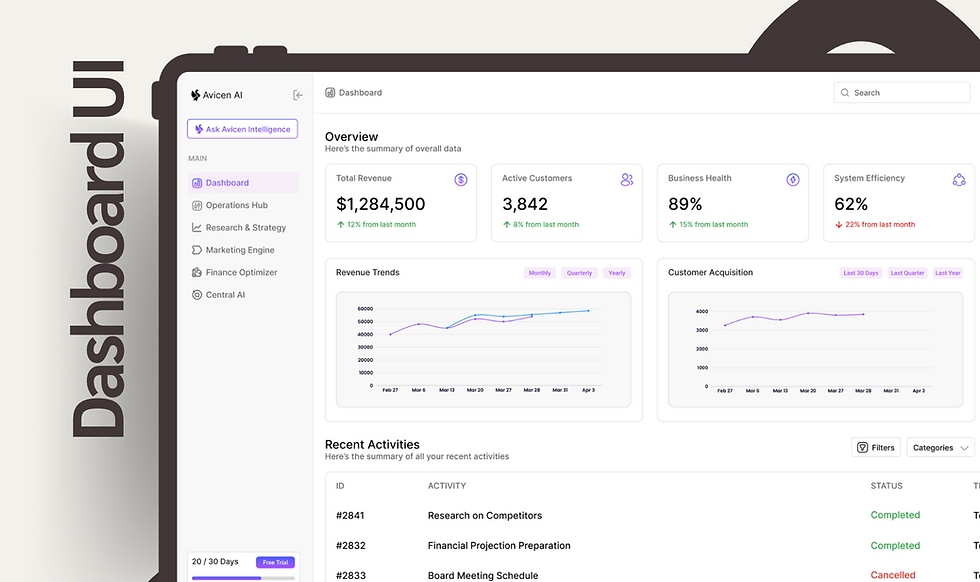Show Customer Acquisition for Last 30 Days
Screen dimensions: 980x582
pyautogui.click(x=861, y=273)
